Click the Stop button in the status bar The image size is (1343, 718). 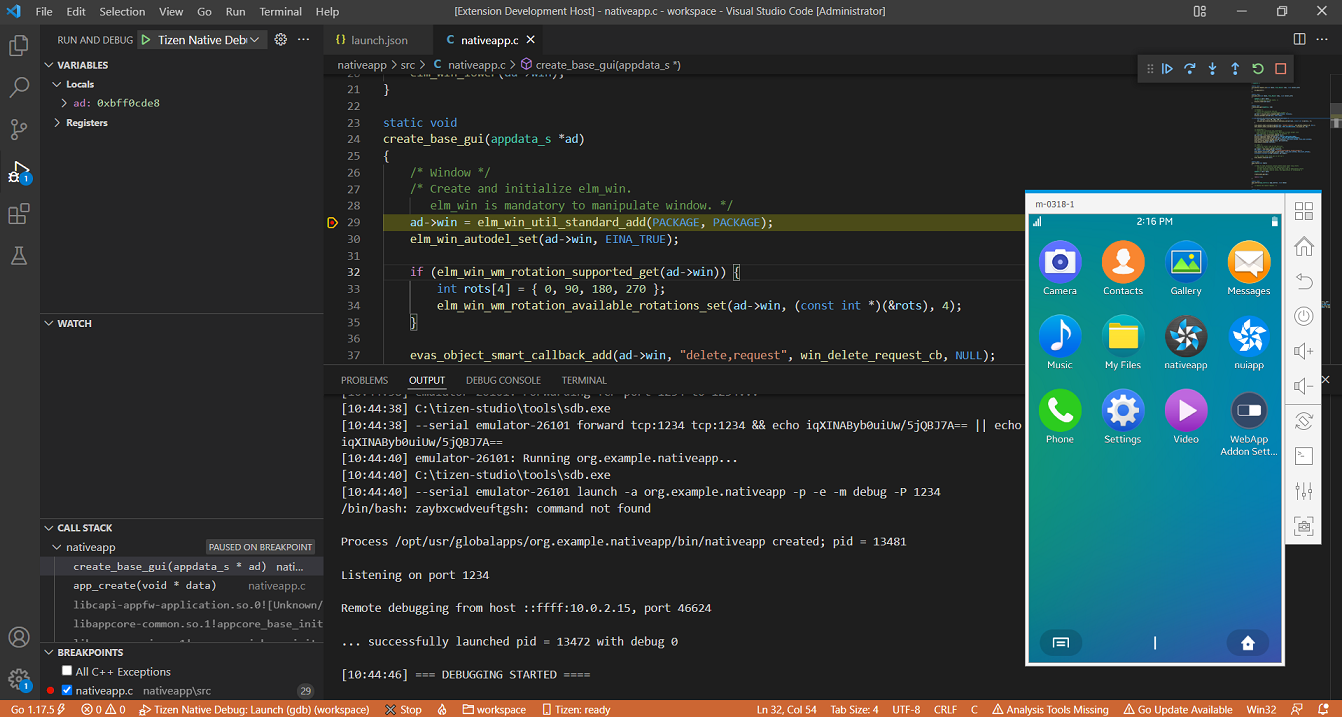click(404, 709)
